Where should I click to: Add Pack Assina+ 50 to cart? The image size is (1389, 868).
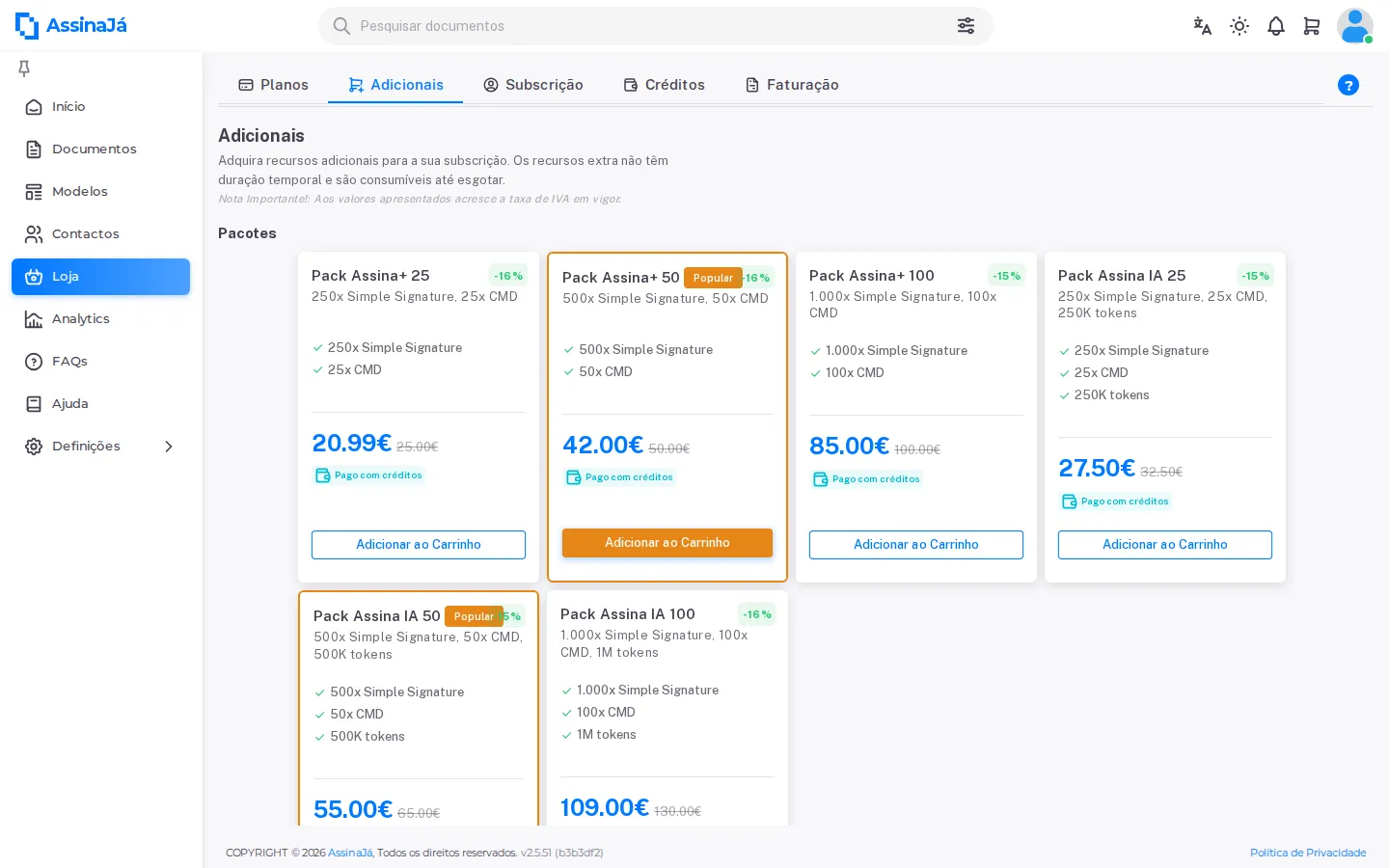[x=667, y=543]
